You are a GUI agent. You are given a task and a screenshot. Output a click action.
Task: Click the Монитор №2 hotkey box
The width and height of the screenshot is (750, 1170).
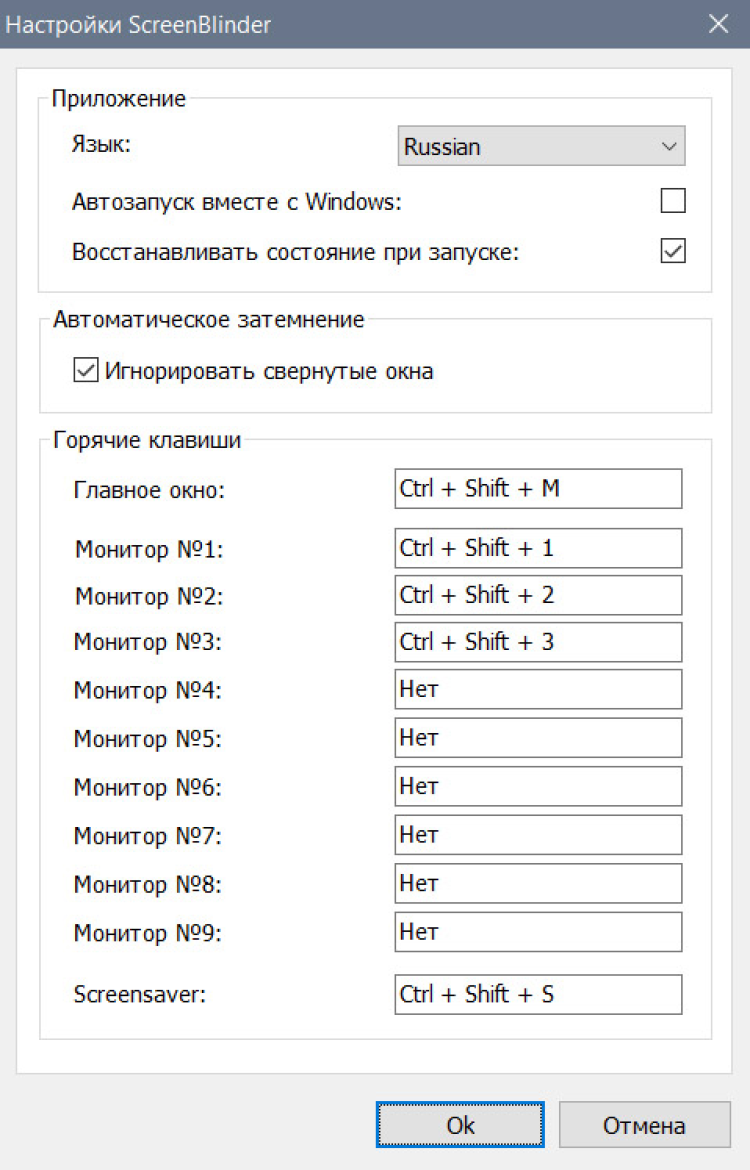[x=538, y=595]
